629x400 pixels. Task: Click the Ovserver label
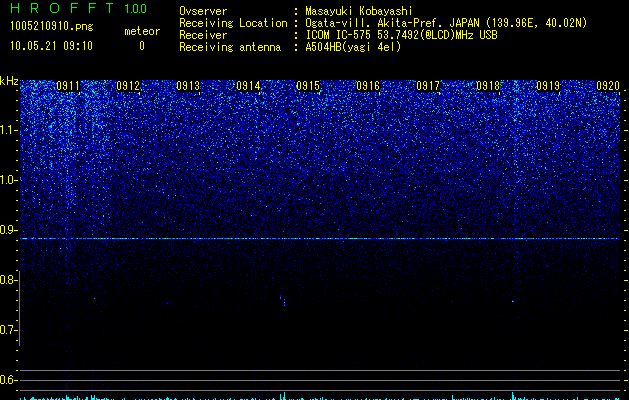[203, 11]
